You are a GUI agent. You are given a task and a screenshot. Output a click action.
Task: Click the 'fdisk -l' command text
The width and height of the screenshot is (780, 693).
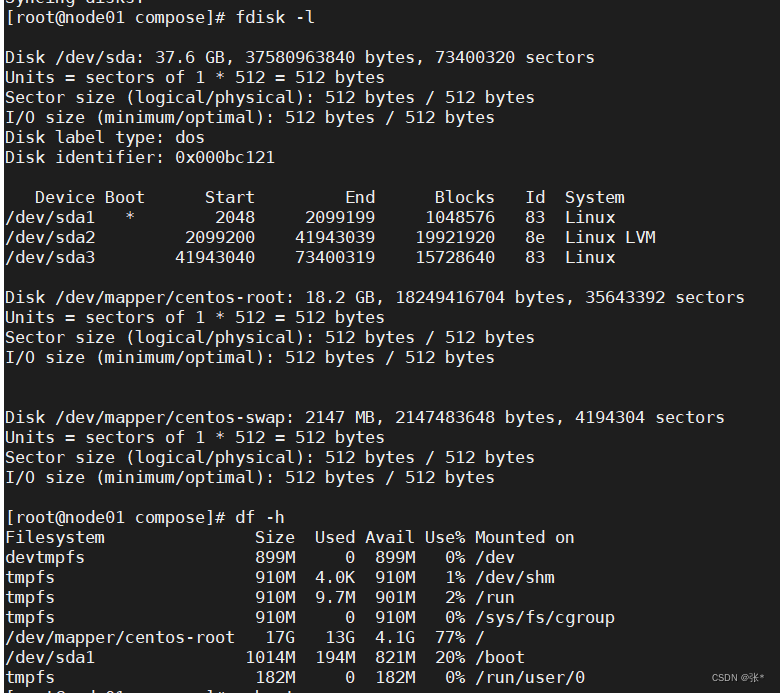coord(275,17)
